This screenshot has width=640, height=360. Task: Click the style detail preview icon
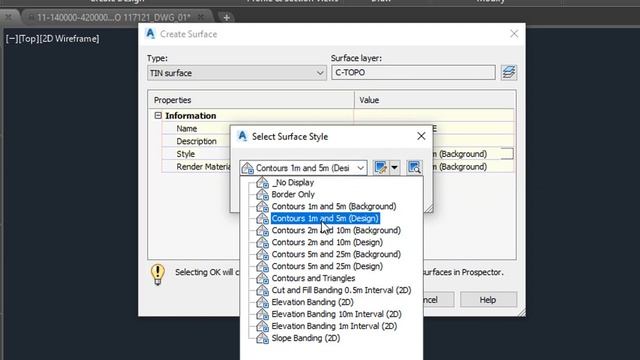(414, 167)
